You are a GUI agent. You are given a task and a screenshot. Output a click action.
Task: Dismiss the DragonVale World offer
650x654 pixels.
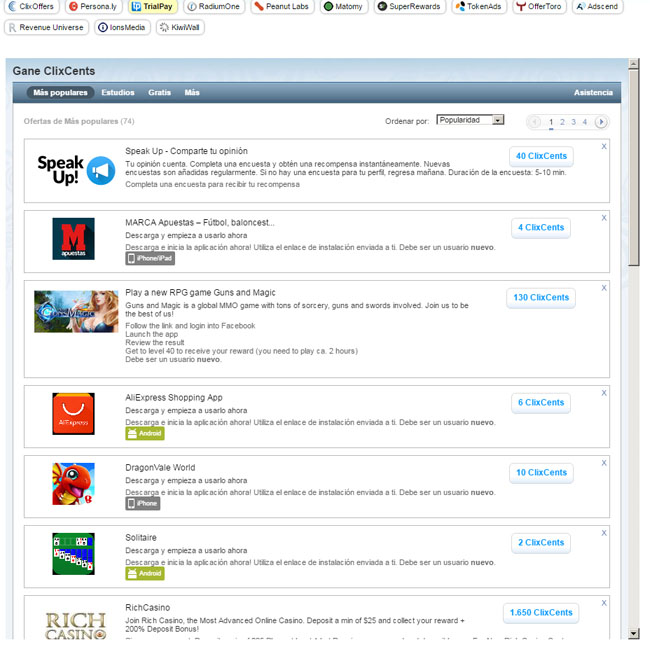pyautogui.click(x=604, y=463)
